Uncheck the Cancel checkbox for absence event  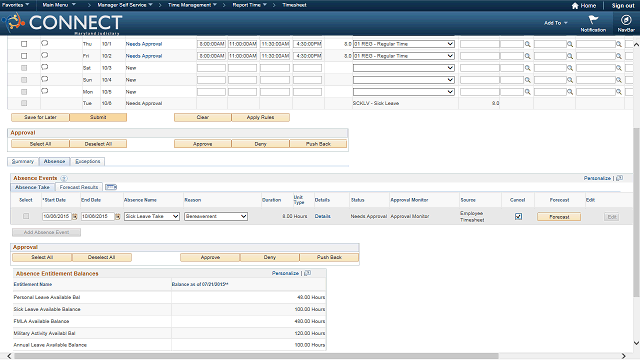(518, 216)
